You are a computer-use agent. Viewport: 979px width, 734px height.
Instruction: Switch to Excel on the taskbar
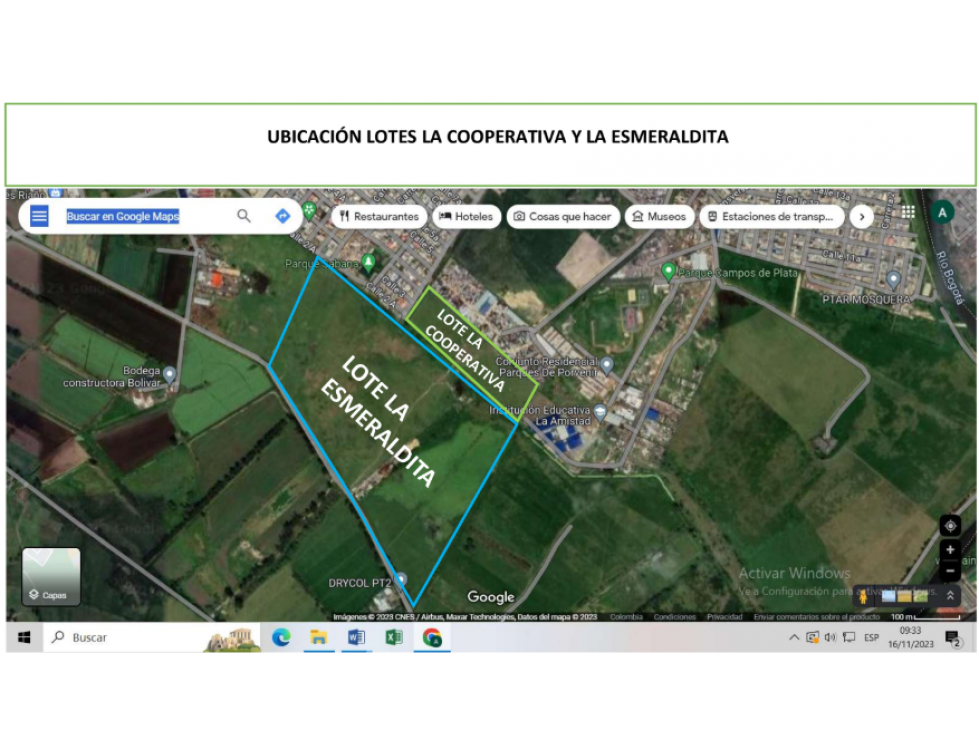[x=394, y=637]
